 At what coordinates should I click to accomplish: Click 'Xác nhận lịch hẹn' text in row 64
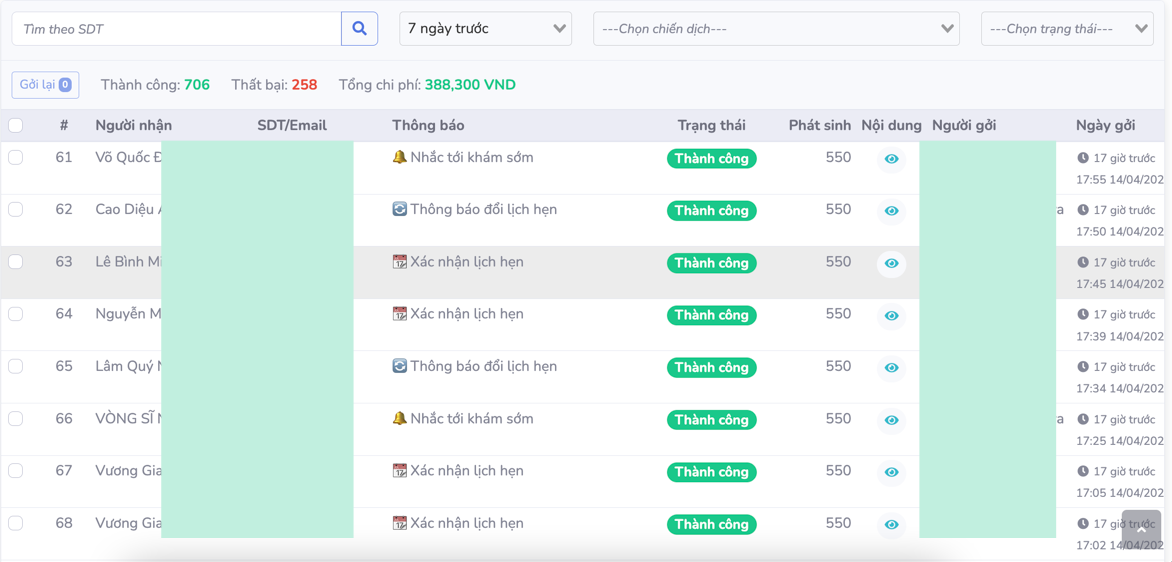(x=467, y=314)
